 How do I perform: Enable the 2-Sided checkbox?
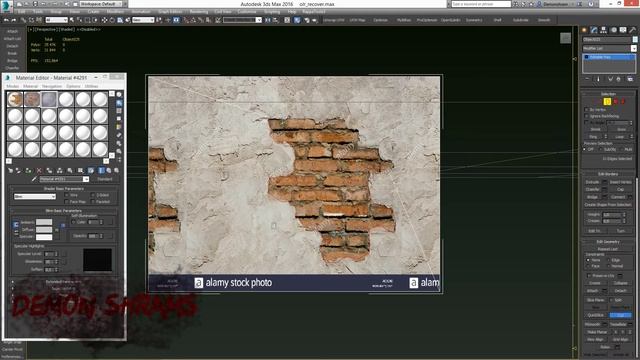point(93,196)
